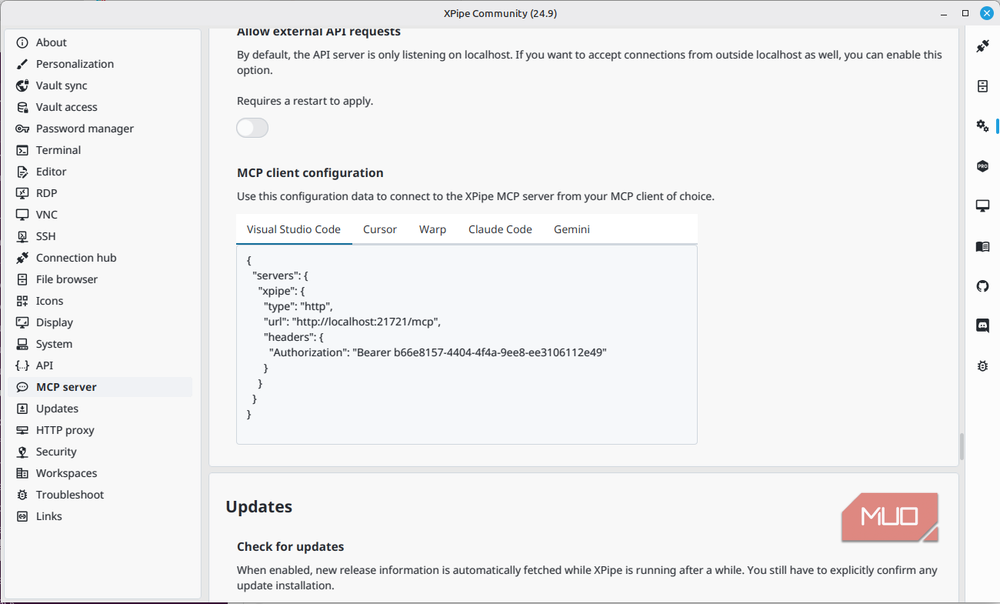Select VNC settings category
Image resolution: width=1000 pixels, height=604 pixels.
(101, 215)
